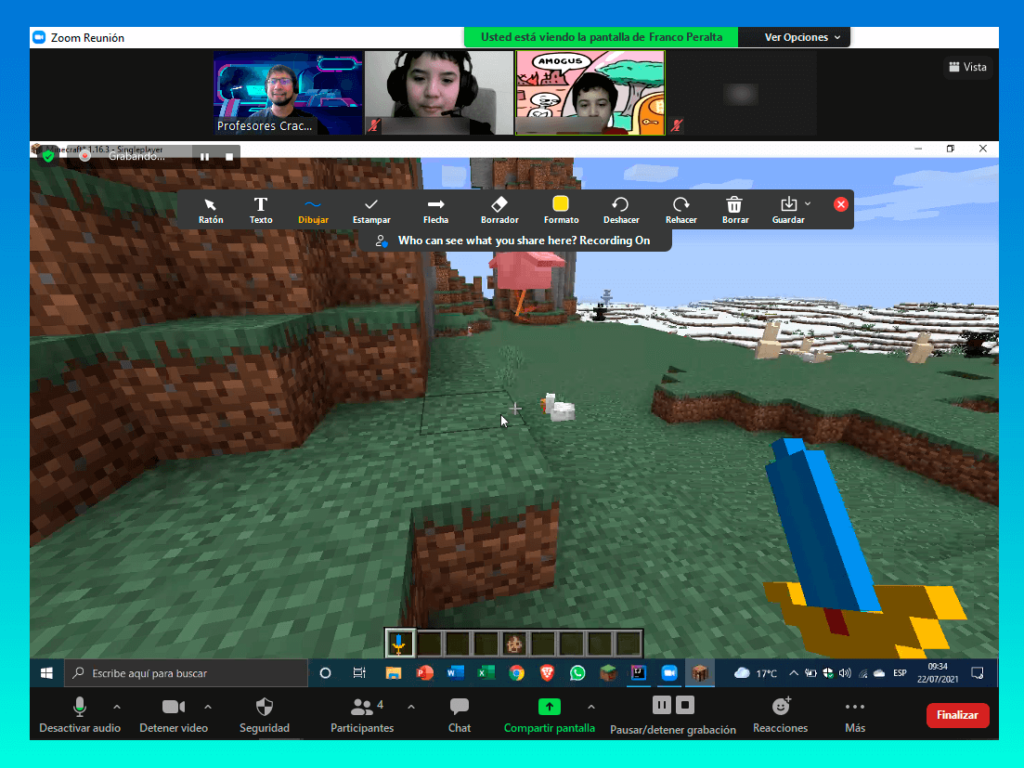Click Deshacer to undo annotation

[621, 210]
